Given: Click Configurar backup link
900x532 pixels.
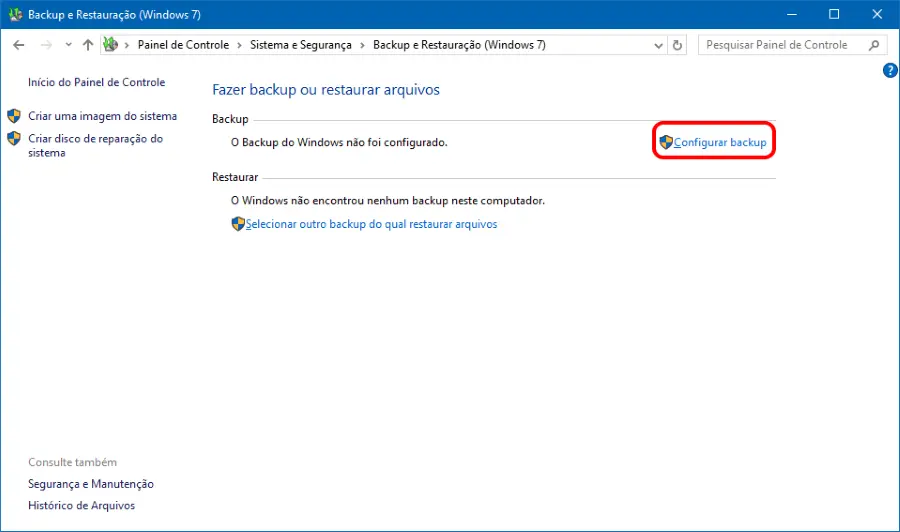Looking at the screenshot, I should coord(720,142).
